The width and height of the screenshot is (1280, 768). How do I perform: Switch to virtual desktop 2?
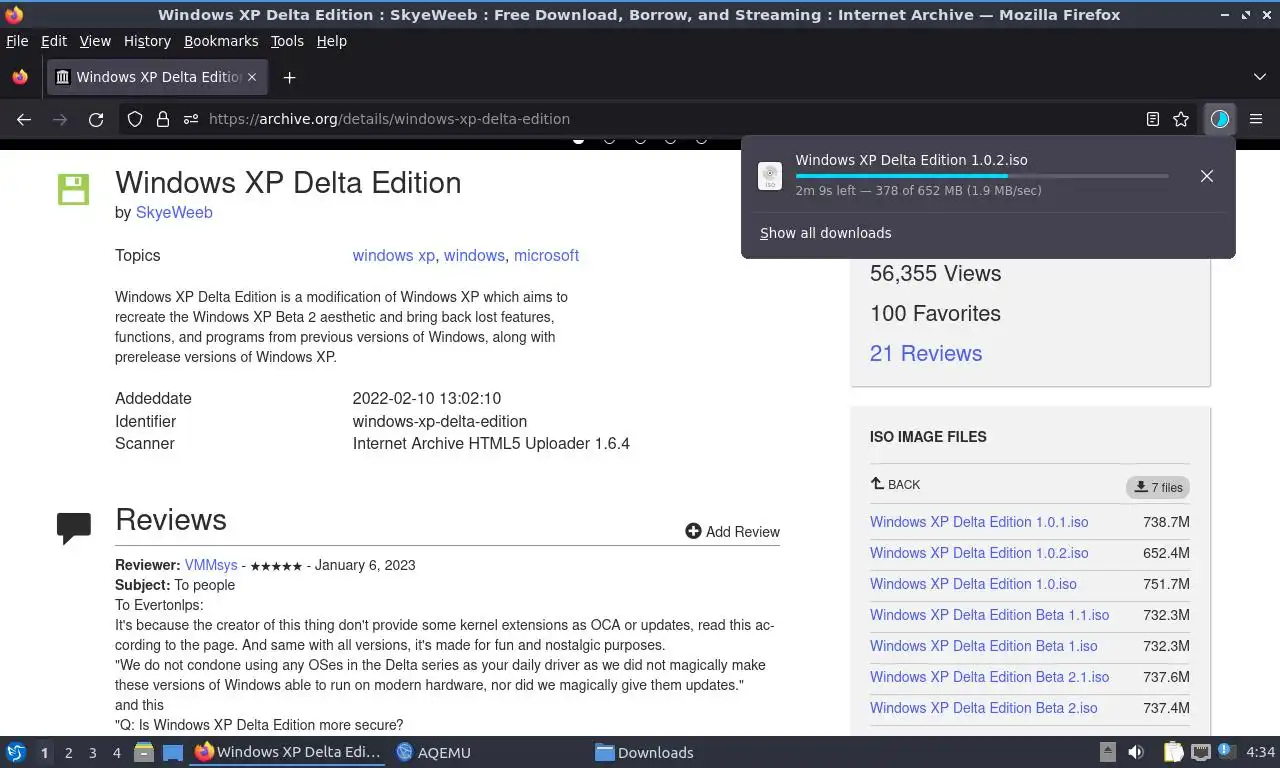pos(68,753)
